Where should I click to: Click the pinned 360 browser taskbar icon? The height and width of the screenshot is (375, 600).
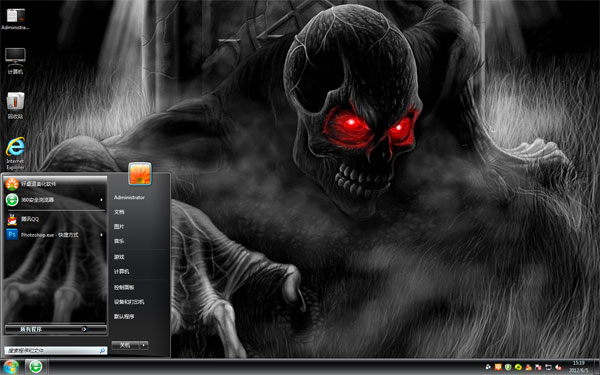tap(36, 367)
